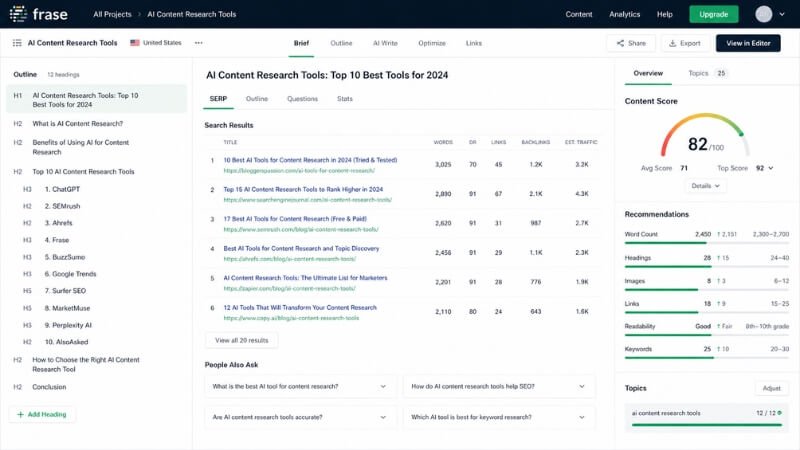Click the Add Heading button
Screen dimensions: 800x450
coord(42,415)
